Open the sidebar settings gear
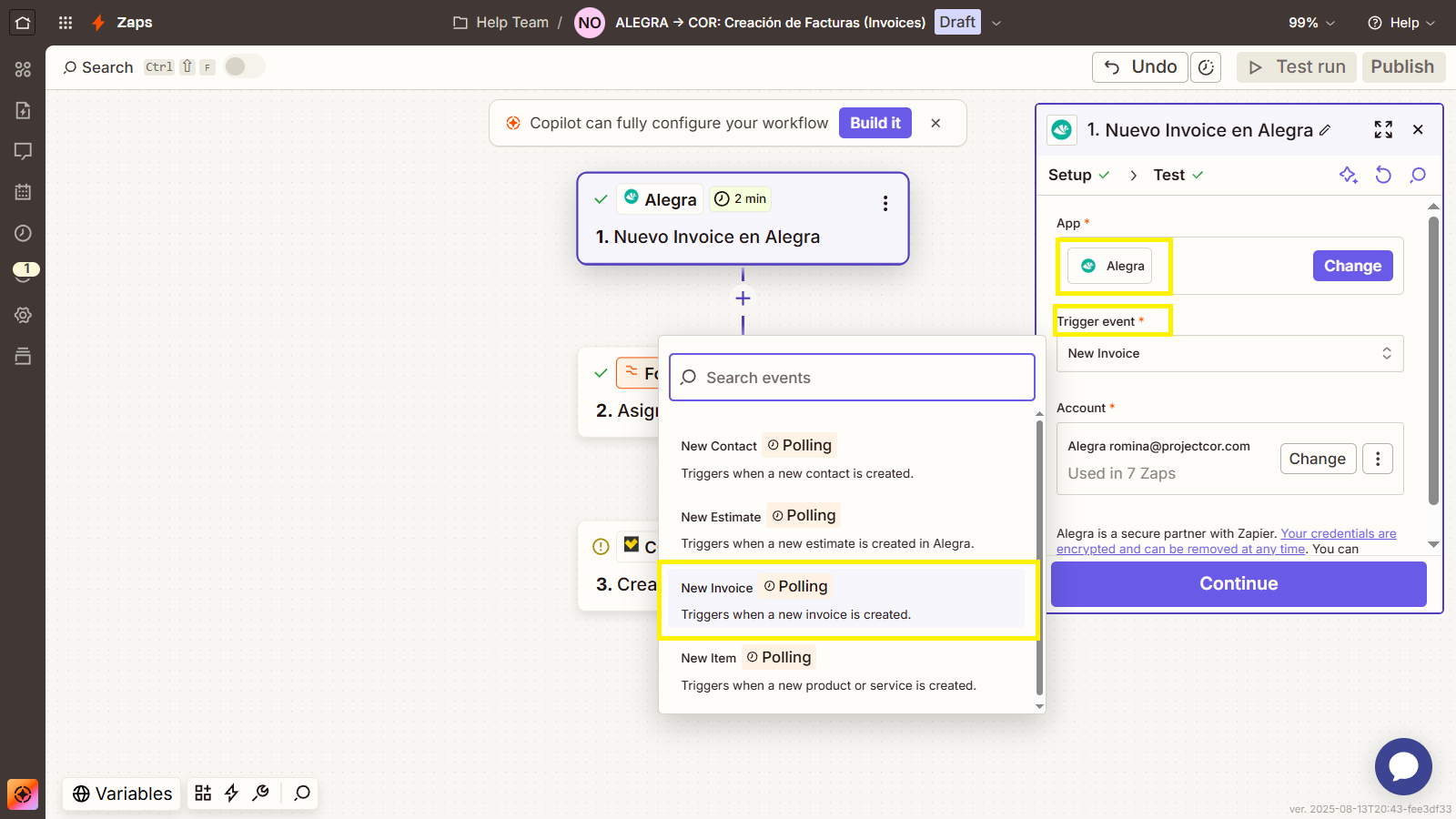Viewport: 1456px width, 819px height. click(x=23, y=315)
